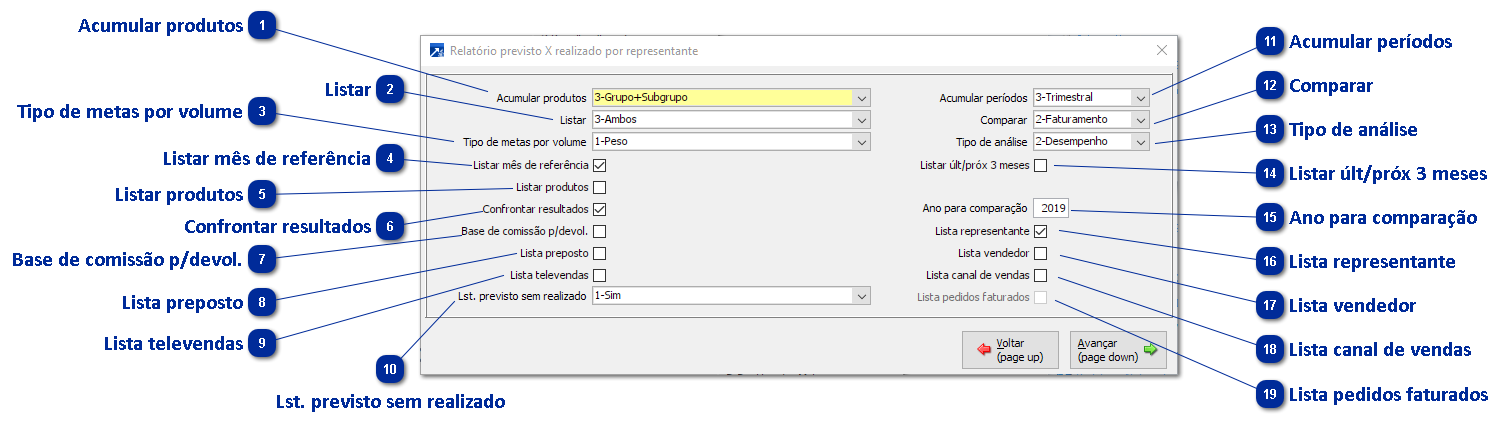Uncheck the Listar mês de referência checkbox
The width and height of the screenshot is (1504, 430).
click(599, 165)
